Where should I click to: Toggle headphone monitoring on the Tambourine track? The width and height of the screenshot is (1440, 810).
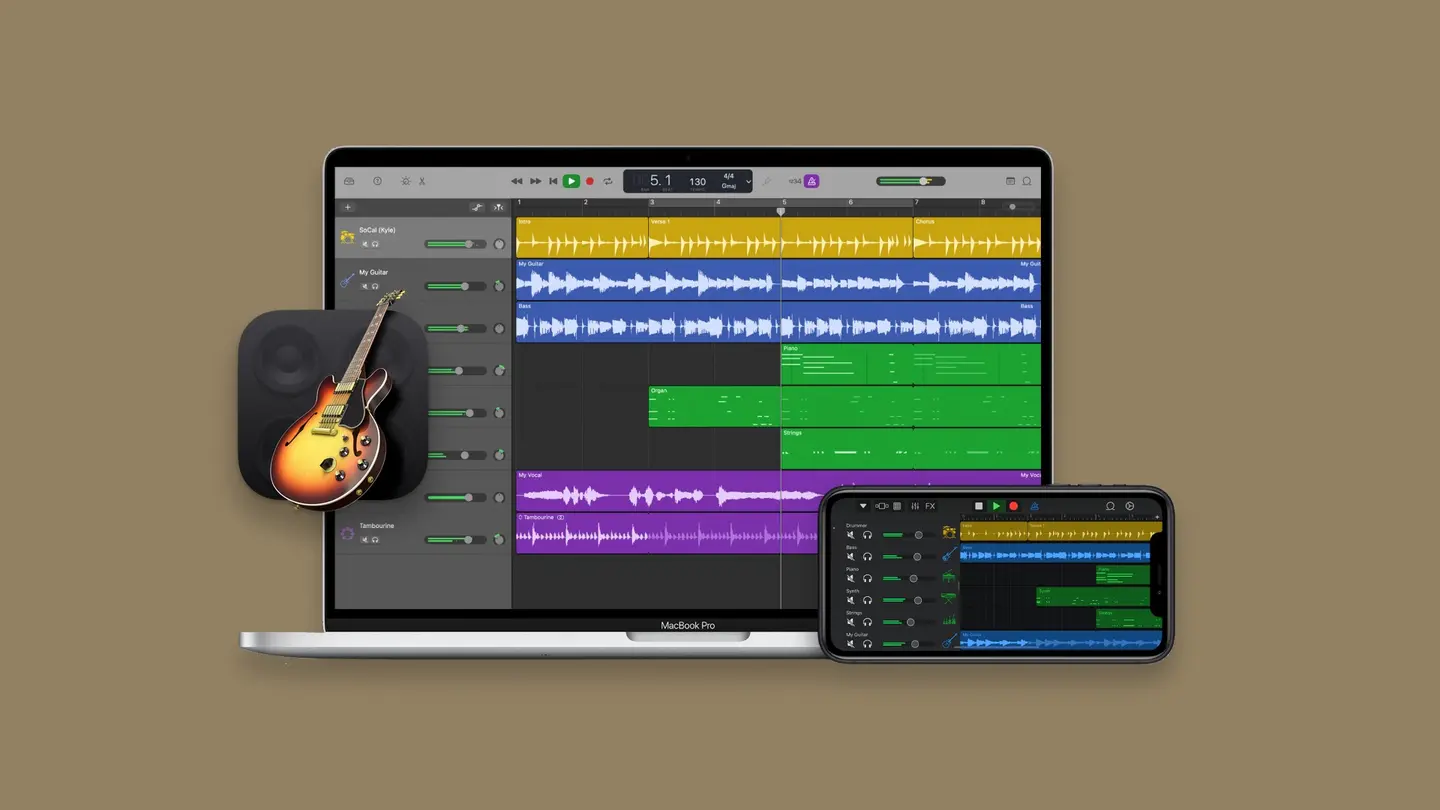[375, 539]
